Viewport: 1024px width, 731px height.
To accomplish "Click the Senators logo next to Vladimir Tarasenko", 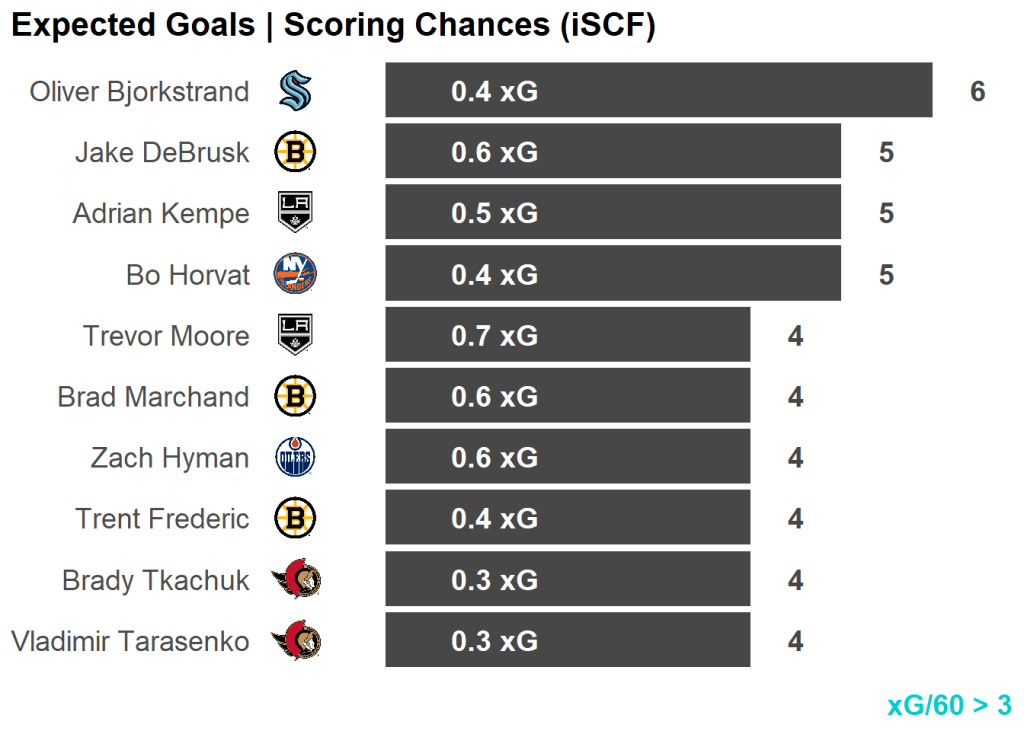I will tap(296, 641).
